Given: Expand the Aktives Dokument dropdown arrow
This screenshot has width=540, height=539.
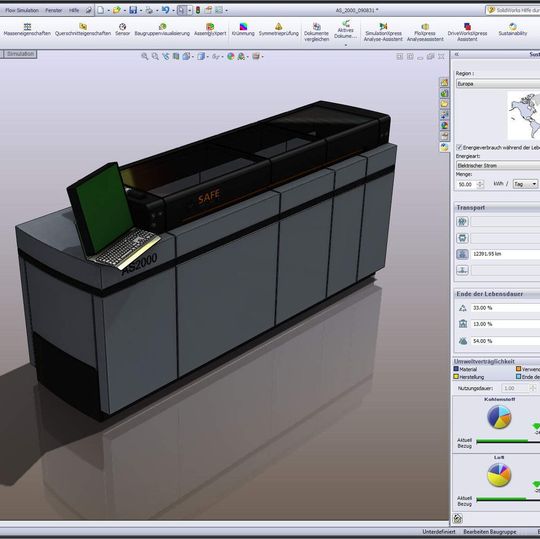Looking at the screenshot, I should (x=345, y=45).
